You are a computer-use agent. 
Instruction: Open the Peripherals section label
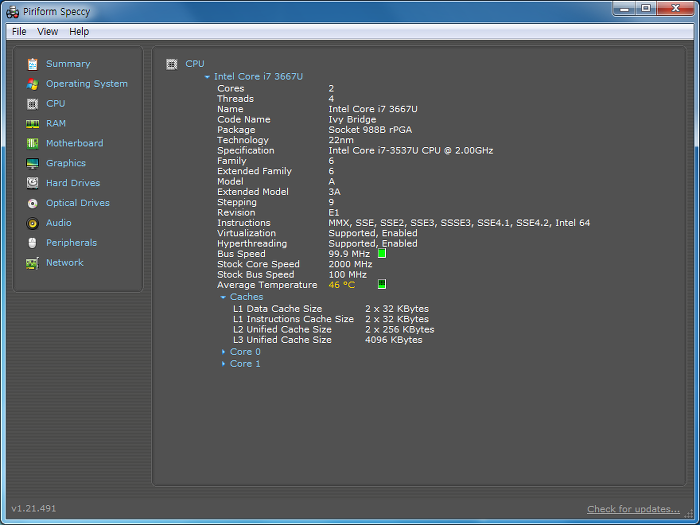point(71,243)
